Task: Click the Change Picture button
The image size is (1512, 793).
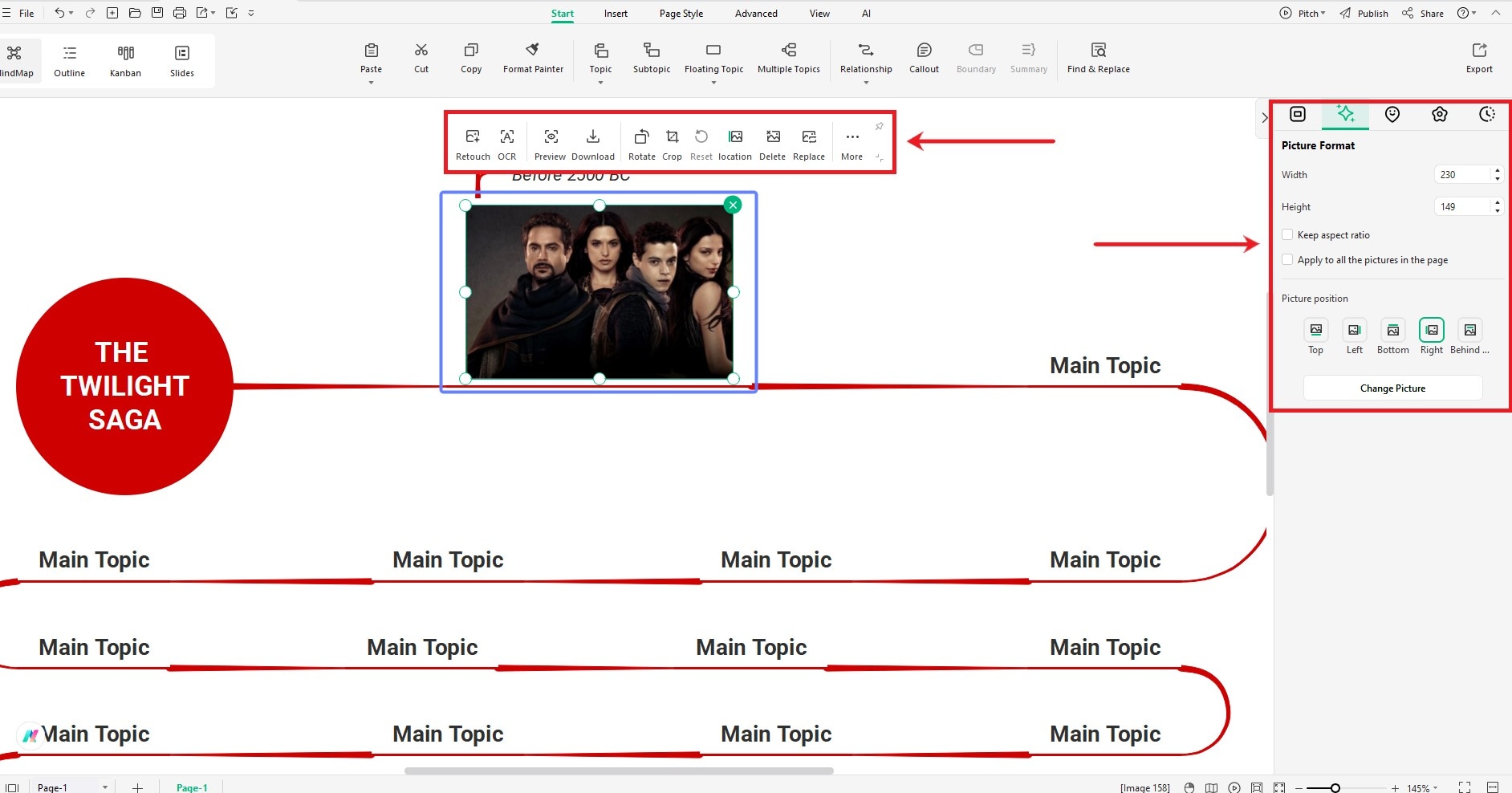Action: 1392,388
